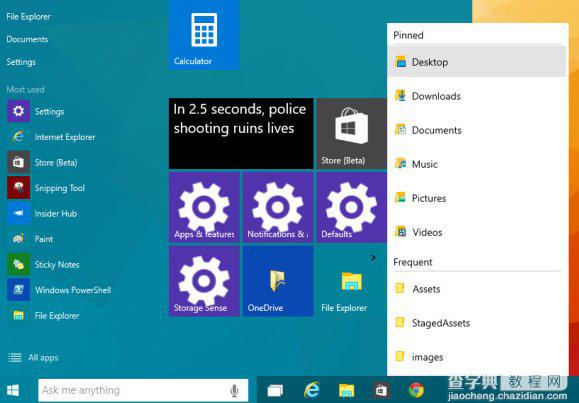Launch Sticky Notes
The image size is (579, 403).
click(44, 264)
